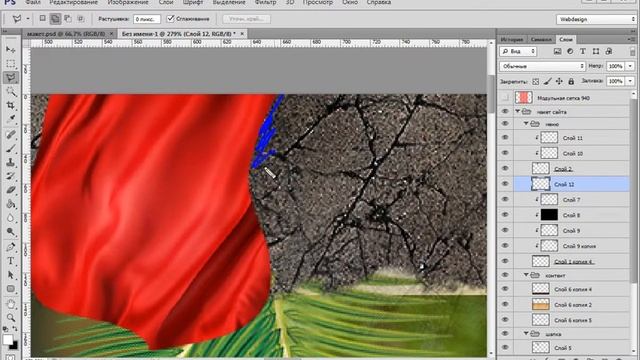Image resolution: width=640 pixels, height=360 pixels.
Task: Click the Intersect with selection icon
Action: 80,18
